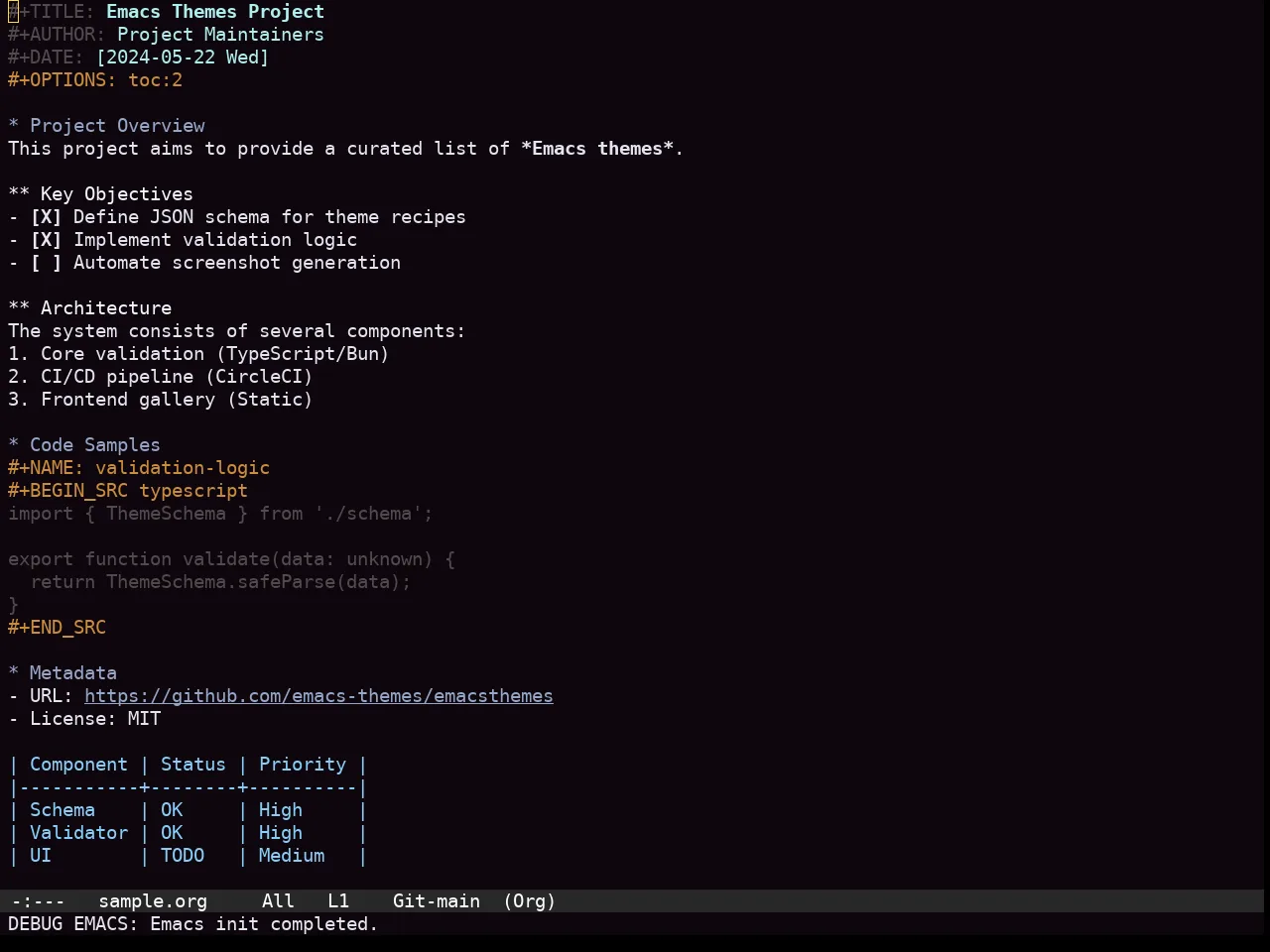Click the Status table header cell
This screenshot has height=952, width=1270.
click(193, 765)
